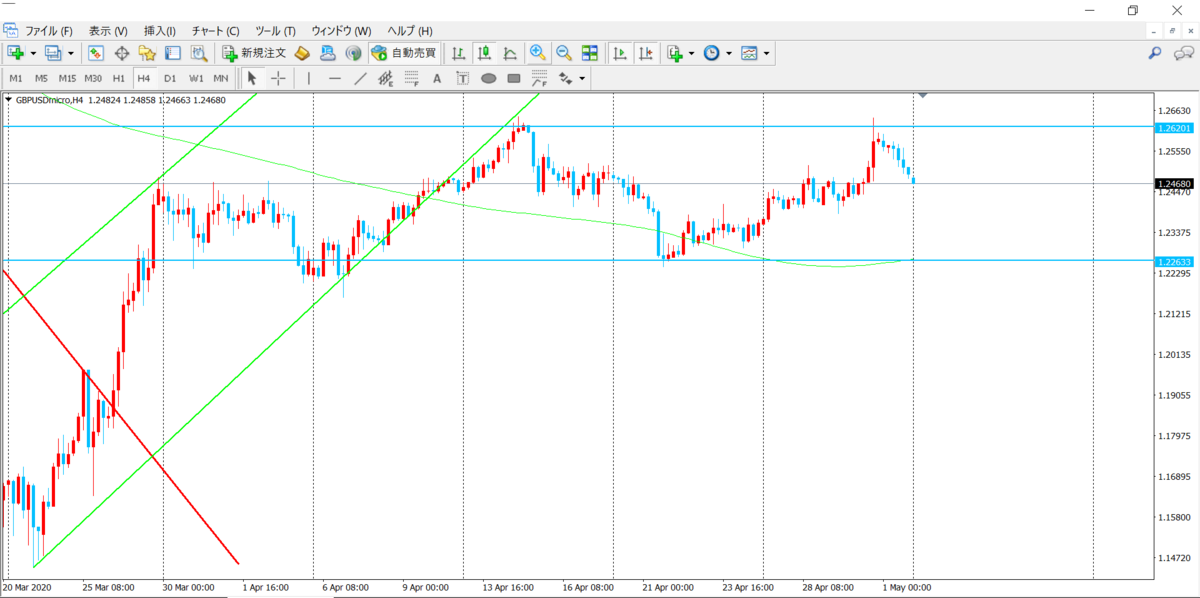Select the equidistant channel tool
The image size is (1200, 598).
386,78
